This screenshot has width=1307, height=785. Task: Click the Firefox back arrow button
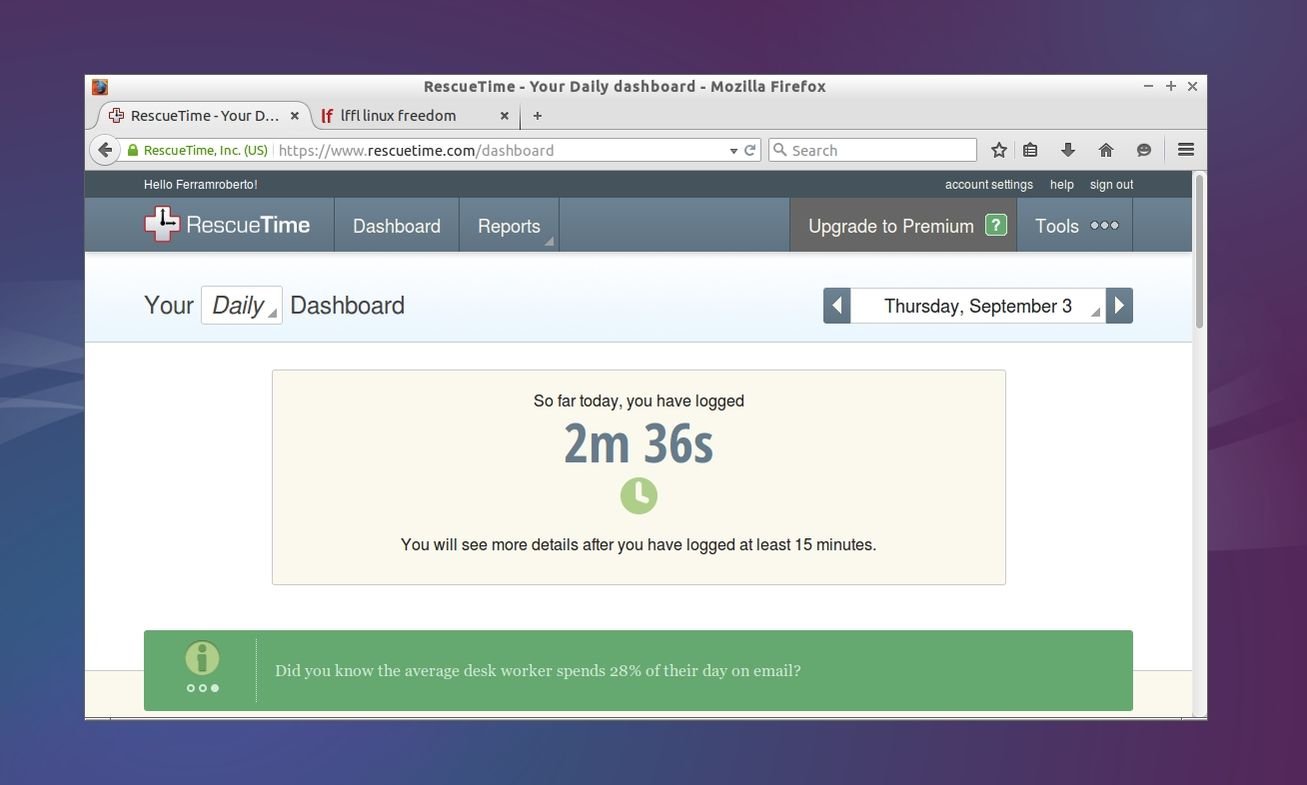pos(104,150)
